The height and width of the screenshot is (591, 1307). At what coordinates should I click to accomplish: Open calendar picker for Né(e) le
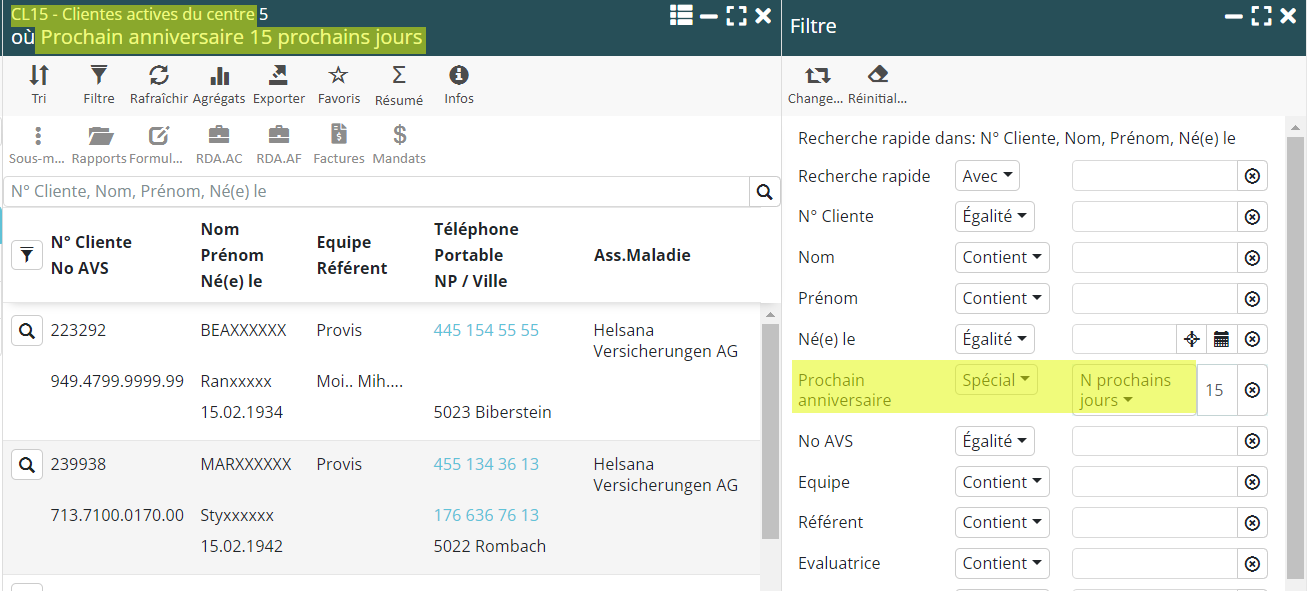pos(1221,339)
